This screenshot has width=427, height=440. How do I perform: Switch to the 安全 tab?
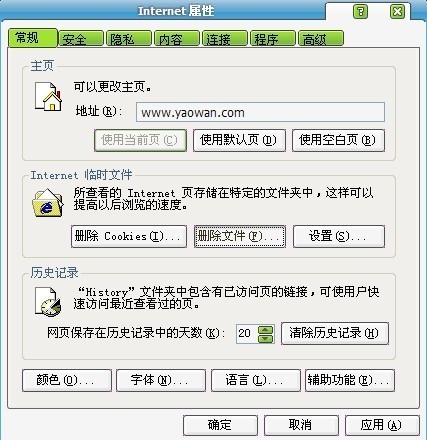[80, 39]
